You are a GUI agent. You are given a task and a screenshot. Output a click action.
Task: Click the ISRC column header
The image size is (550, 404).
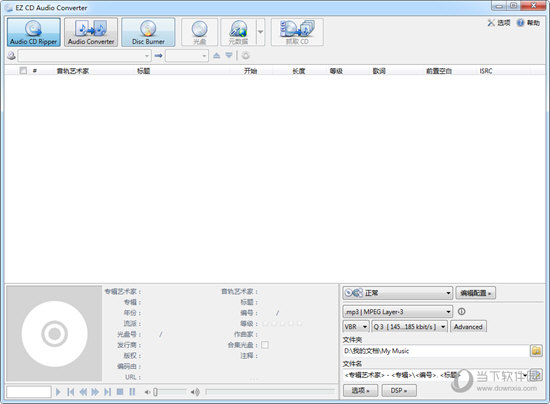(486, 71)
